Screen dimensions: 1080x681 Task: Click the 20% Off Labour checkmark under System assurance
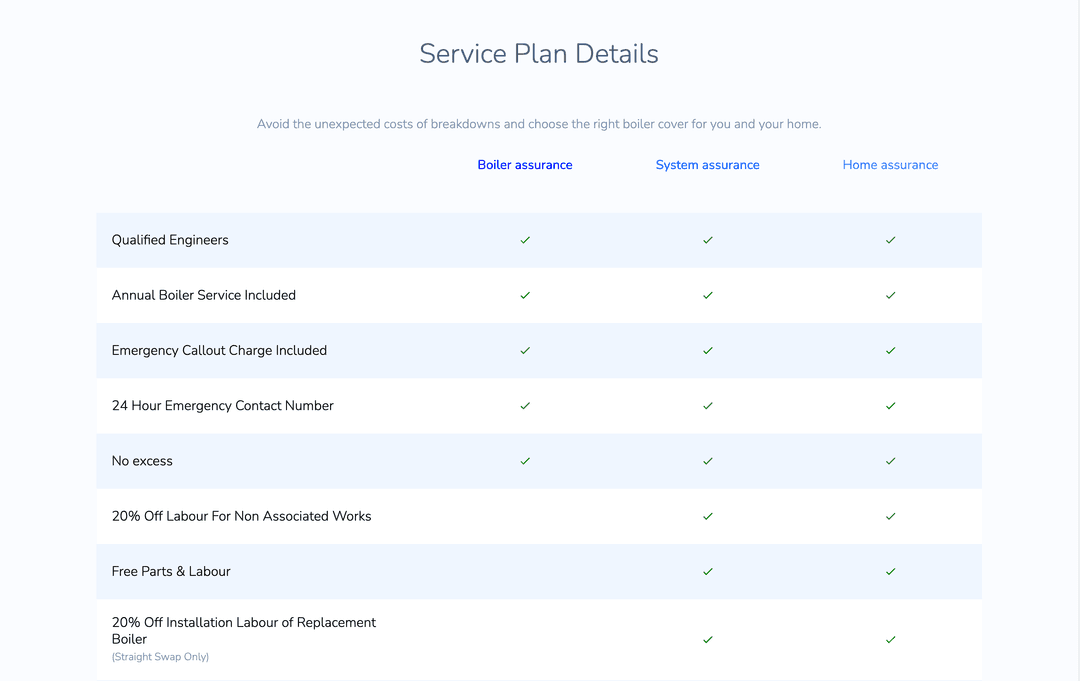707,516
